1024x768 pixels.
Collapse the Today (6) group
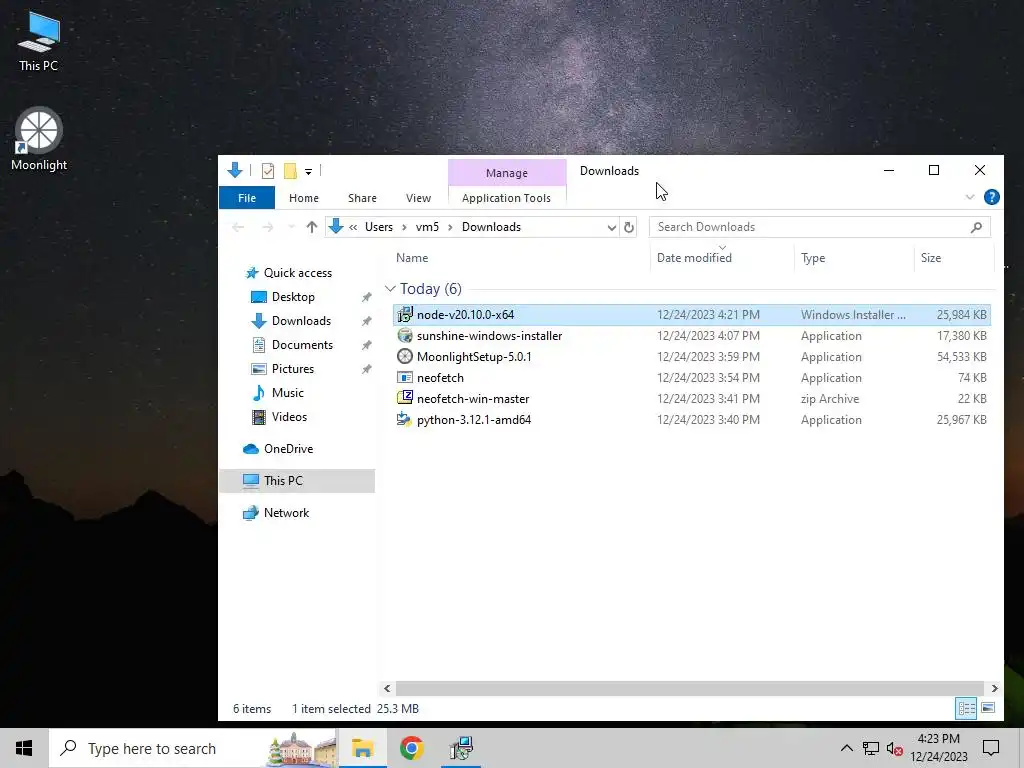[391, 289]
